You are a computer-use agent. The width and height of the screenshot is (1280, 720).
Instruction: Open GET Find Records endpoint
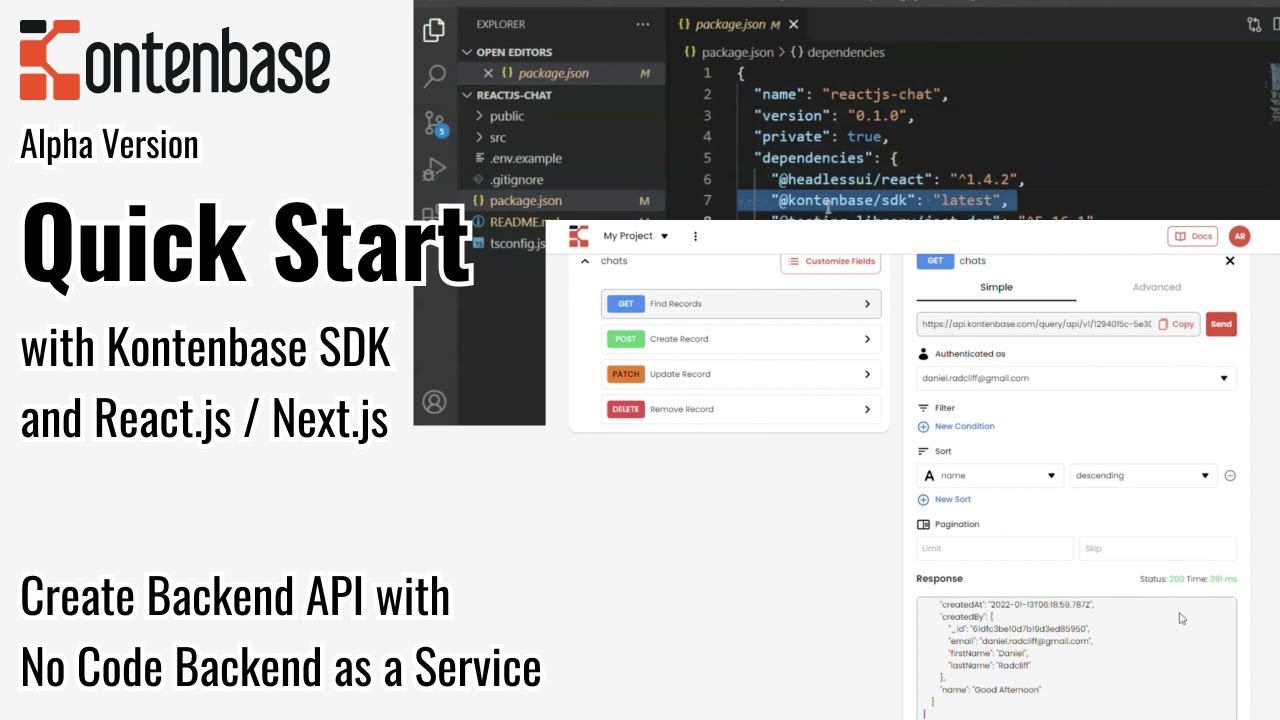click(741, 304)
